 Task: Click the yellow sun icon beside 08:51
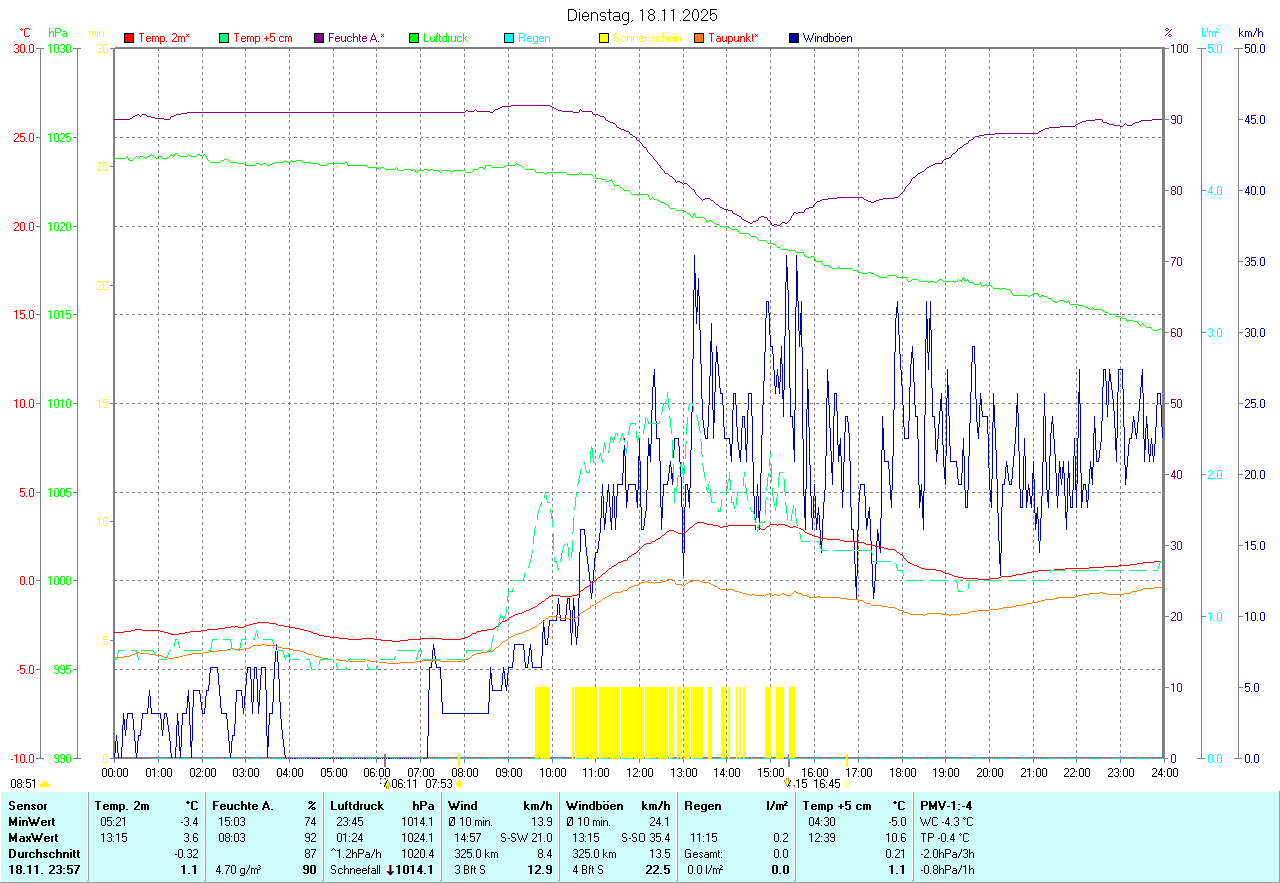pyautogui.click(x=44, y=785)
